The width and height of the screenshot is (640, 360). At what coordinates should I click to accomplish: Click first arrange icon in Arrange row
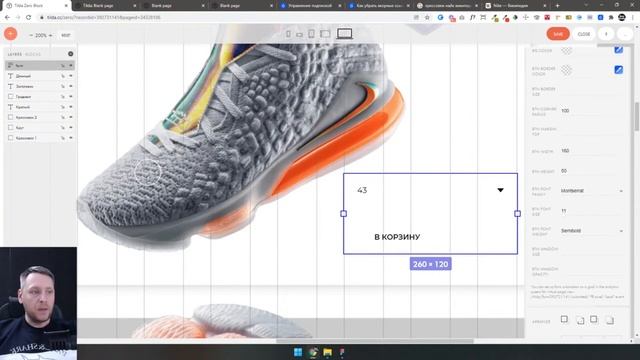[564, 319]
